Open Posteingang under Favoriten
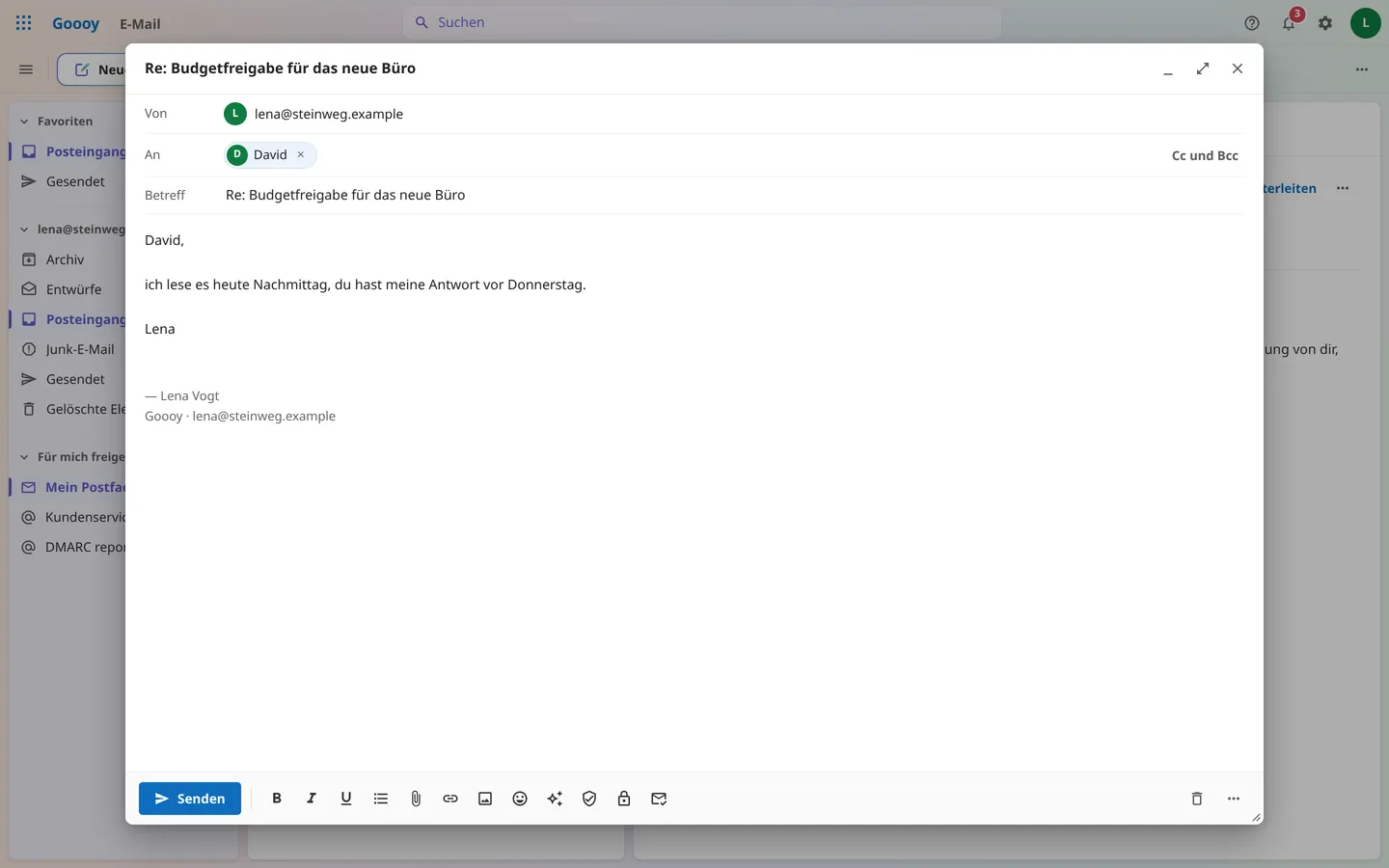1389x868 pixels. pos(72,151)
